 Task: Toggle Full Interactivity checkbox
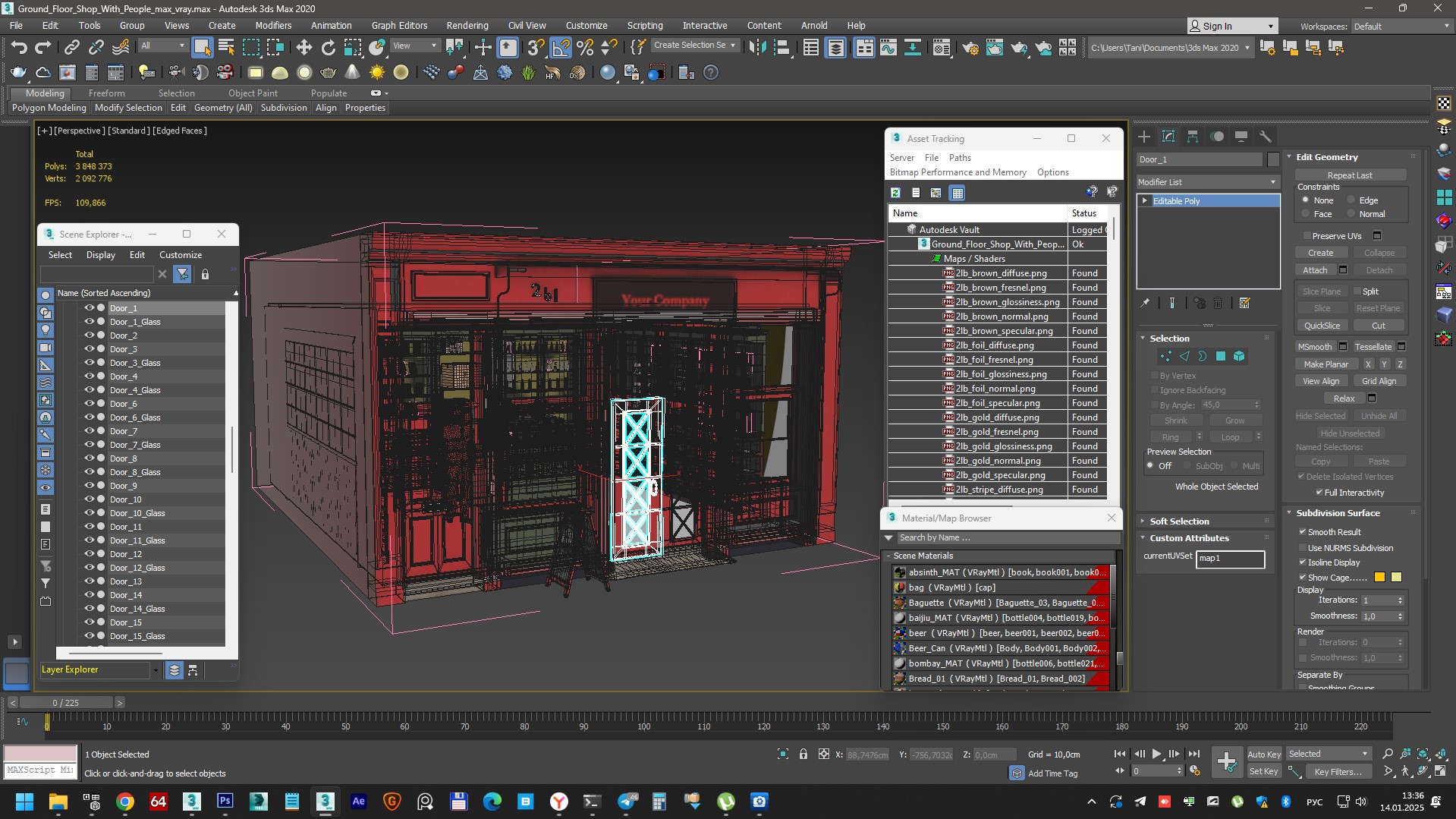pyautogui.click(x=1319, y=493)
